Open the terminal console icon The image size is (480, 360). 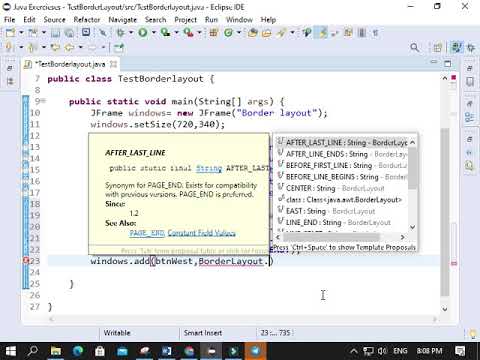(86, 32)
